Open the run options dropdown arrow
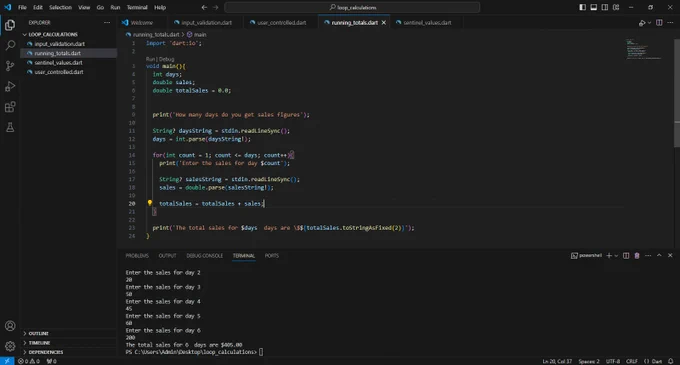The width and height of the screenshot is (680, 365). point(649,23)
